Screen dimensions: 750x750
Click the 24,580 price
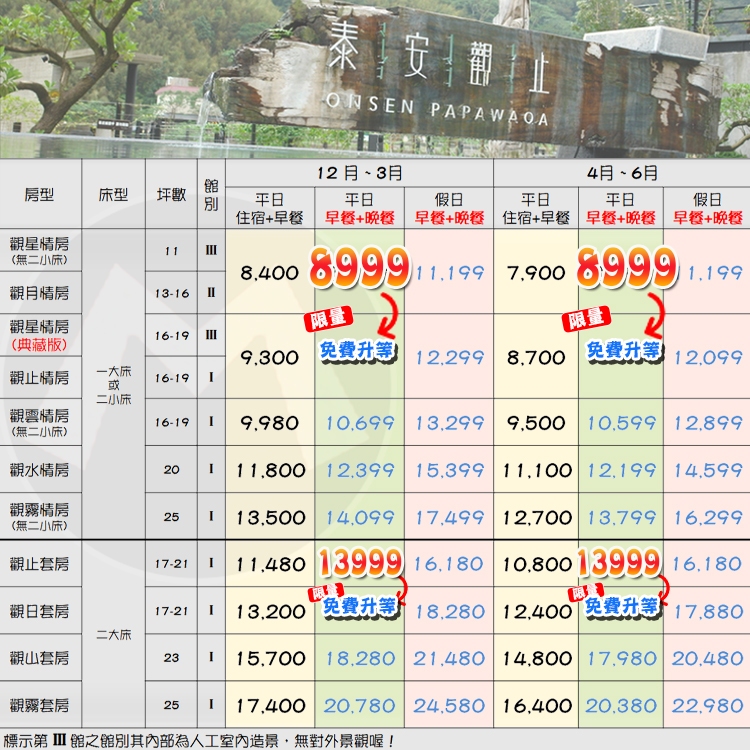tap(449, 706)
